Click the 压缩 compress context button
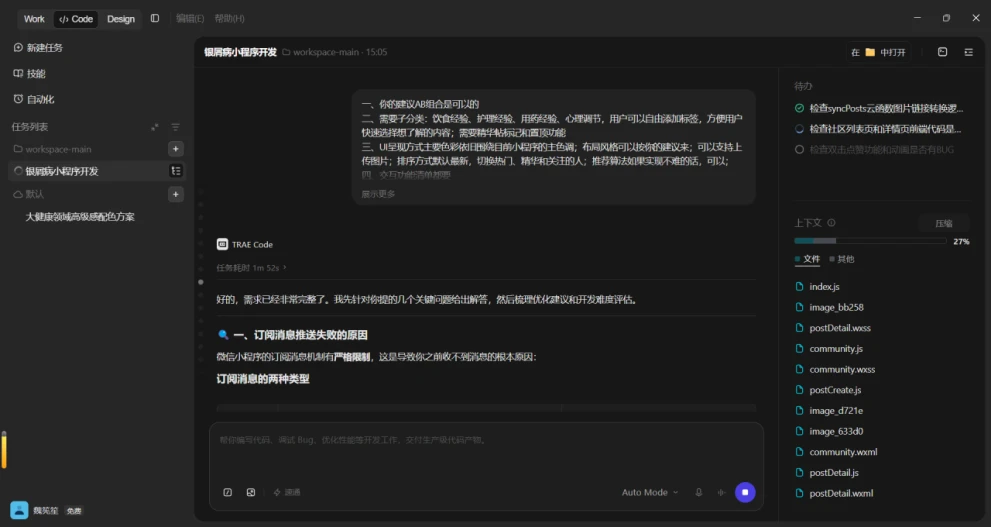 pos(944,223)
